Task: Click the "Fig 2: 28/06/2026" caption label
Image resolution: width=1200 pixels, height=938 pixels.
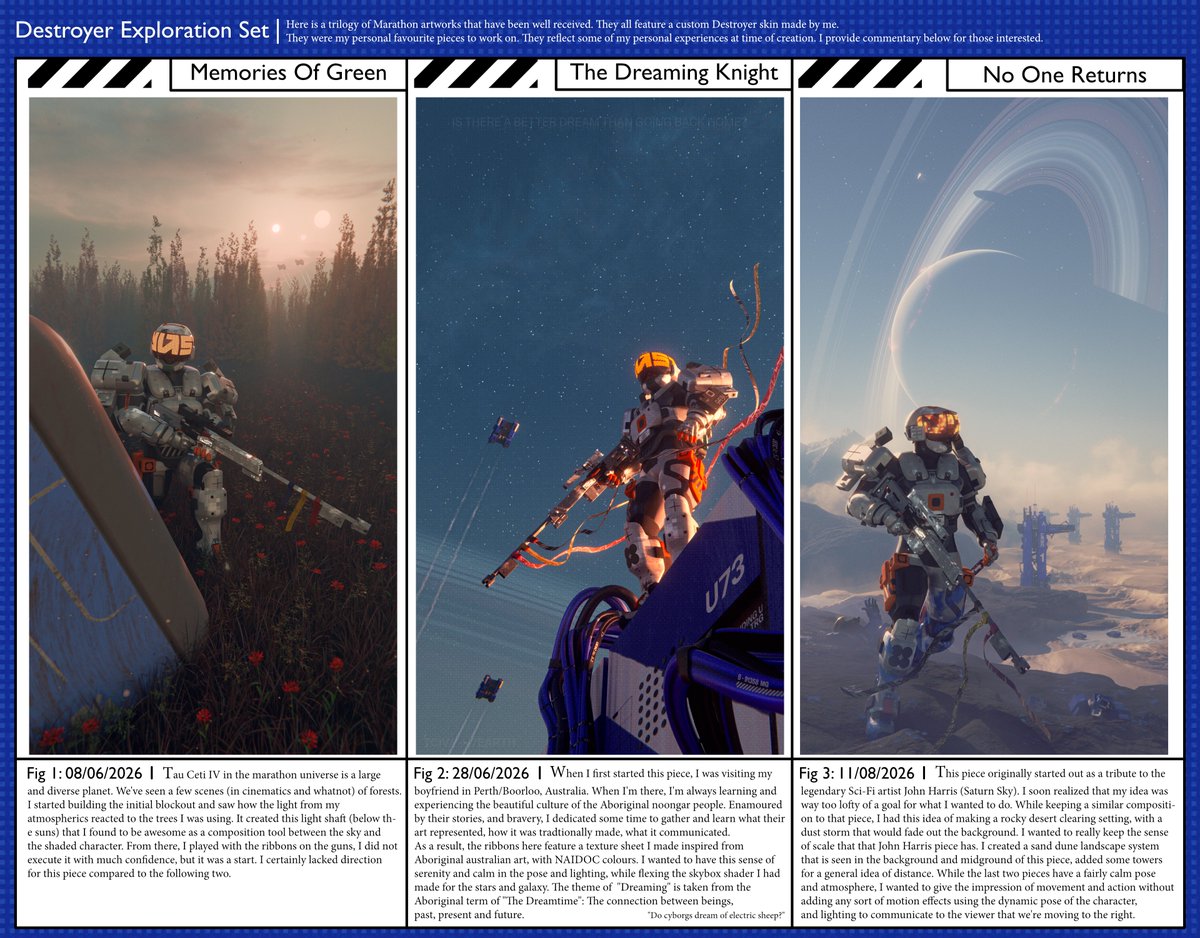Action: (470, 773)
